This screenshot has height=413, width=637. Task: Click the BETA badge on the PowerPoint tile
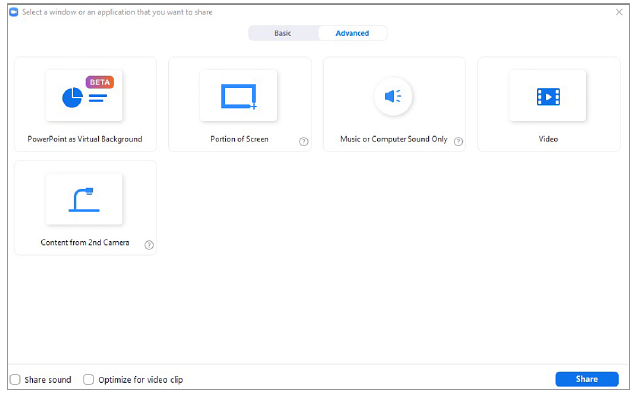pyautogui.click(x=98, y=82)
